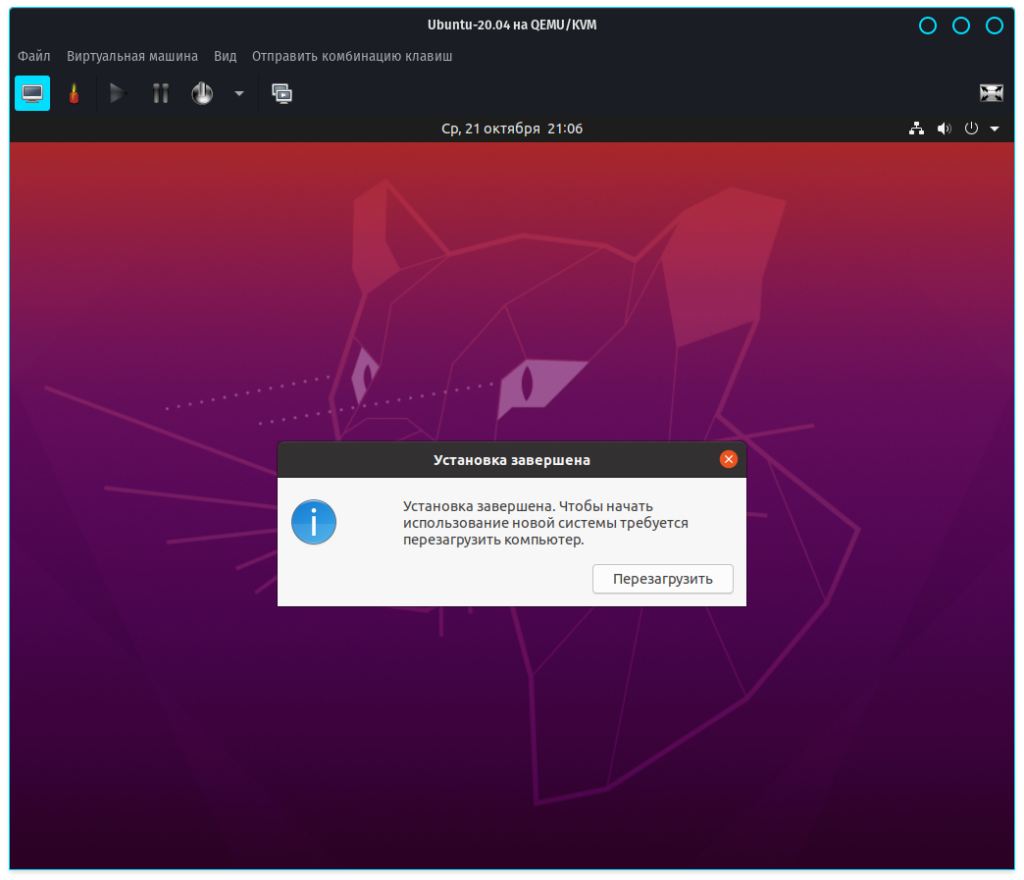Open the VM snapshots manager
Image resolution: width=1024 pixels, height=880 pixels.
coord(282,93)
